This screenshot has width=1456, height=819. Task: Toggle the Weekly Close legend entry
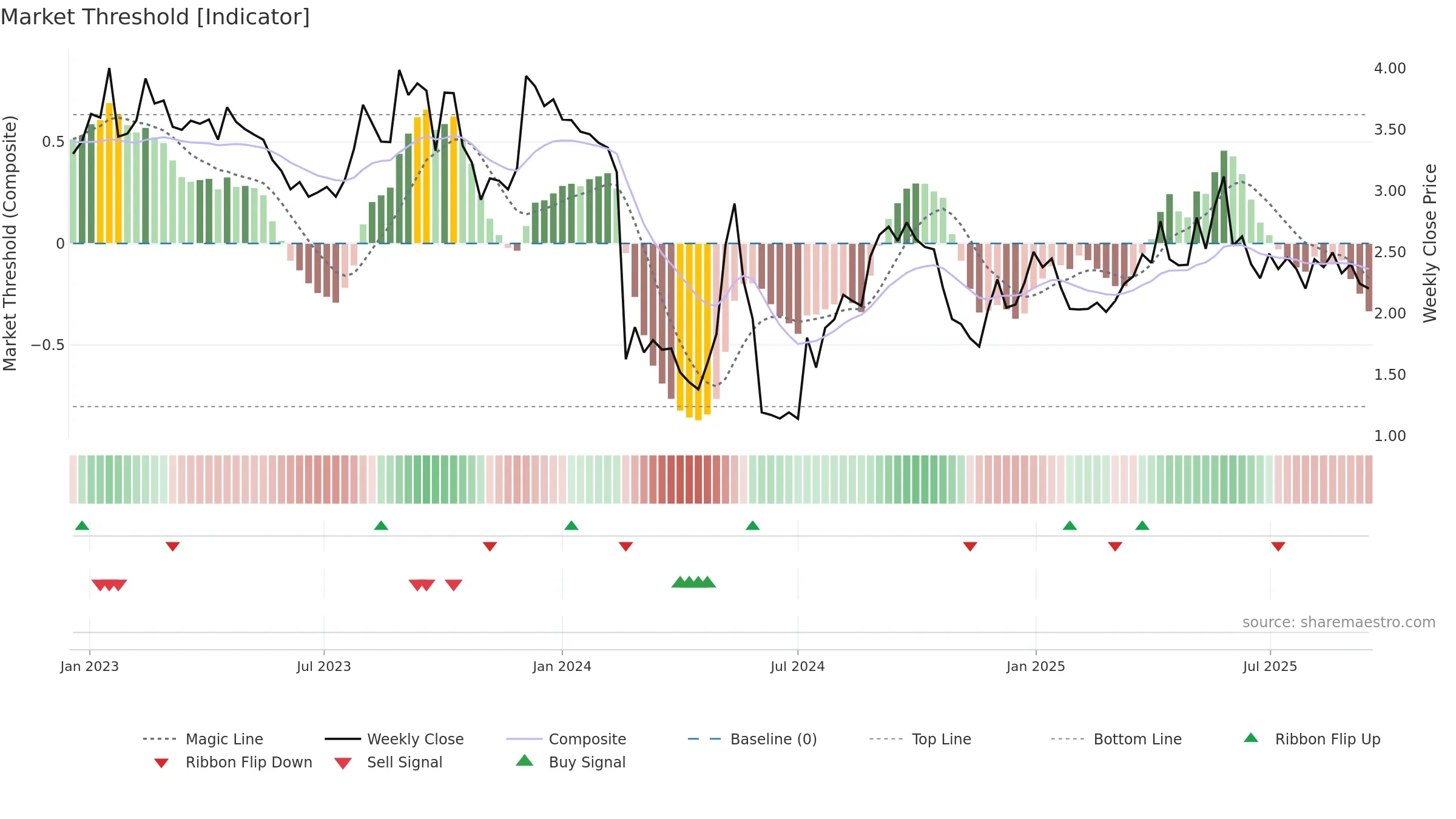pos(394,739)
